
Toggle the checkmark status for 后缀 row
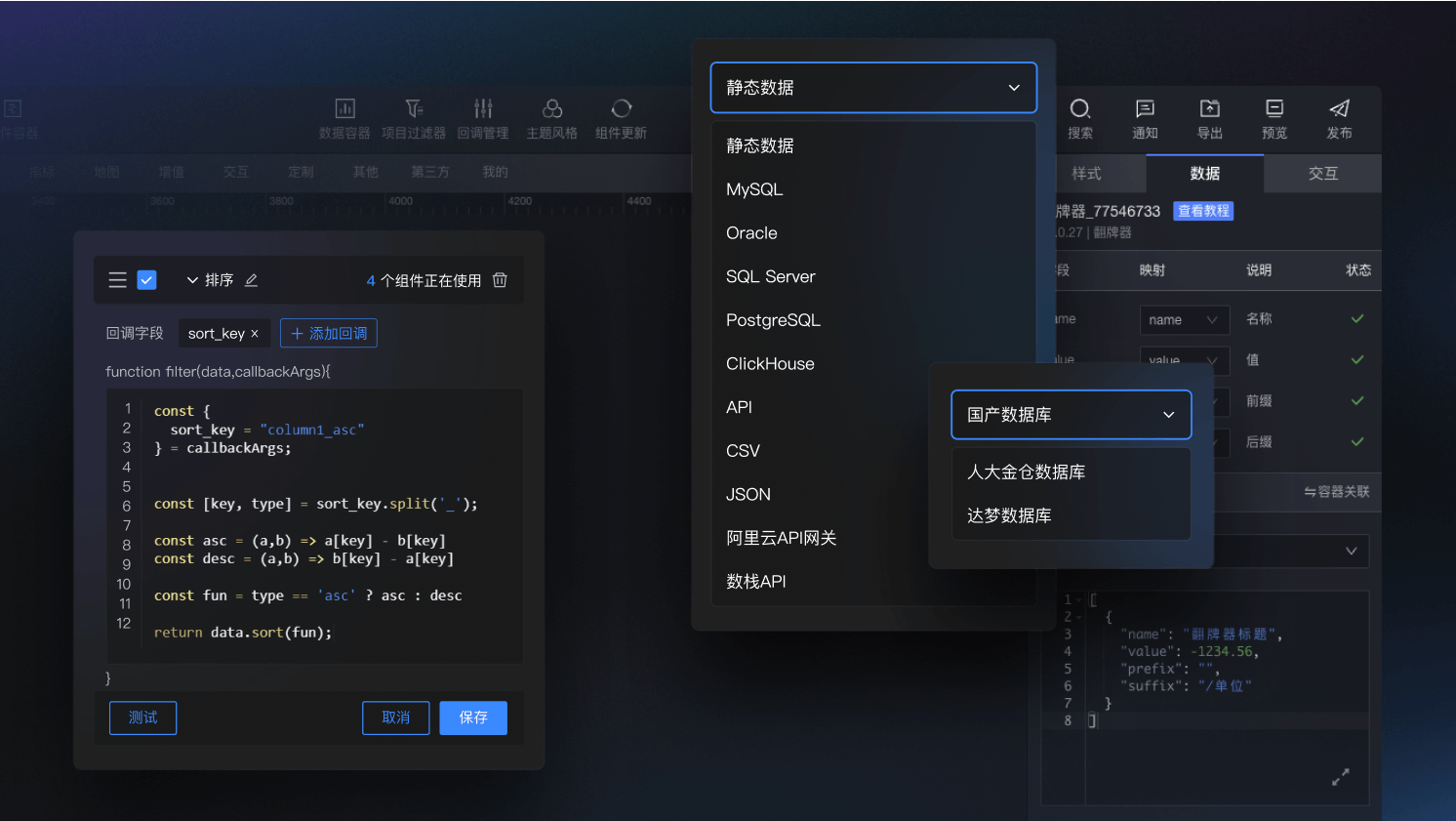coord(1357,442)
